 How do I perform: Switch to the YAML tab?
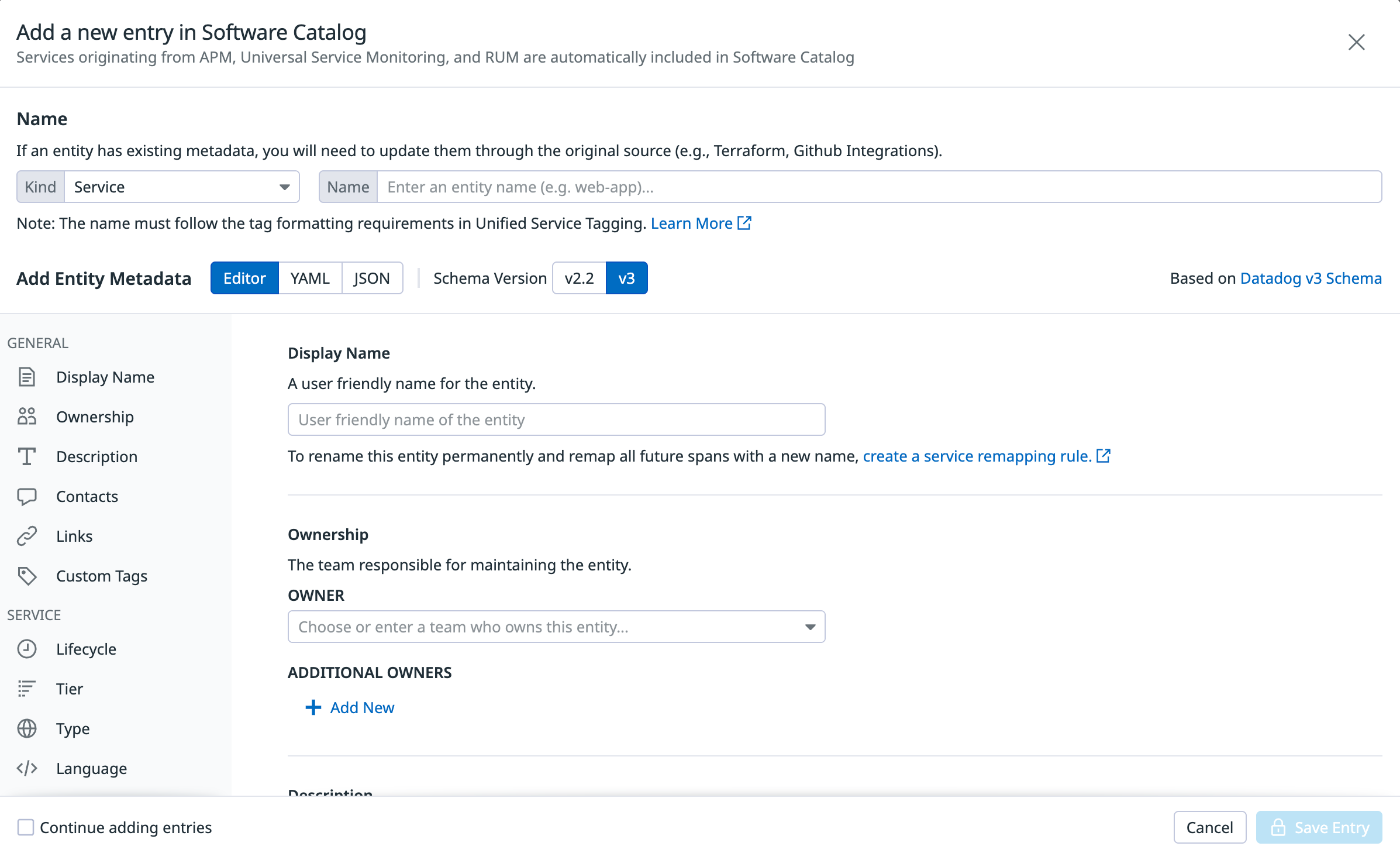coord(310,278)
